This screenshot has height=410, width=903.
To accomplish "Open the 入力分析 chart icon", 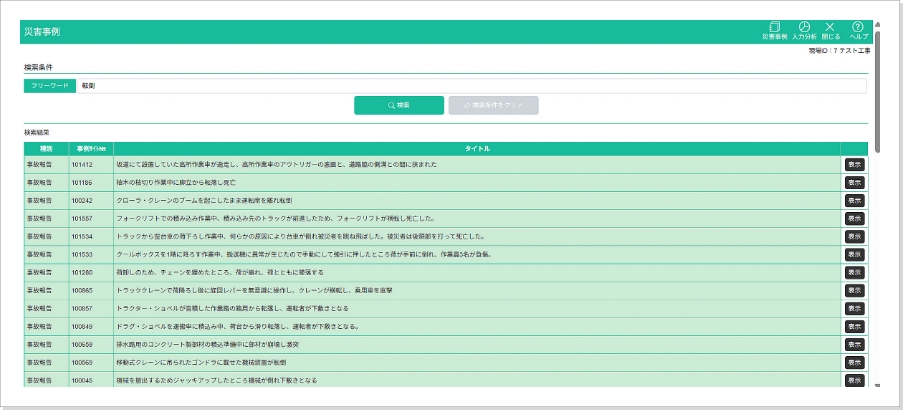I will (804, 29).
